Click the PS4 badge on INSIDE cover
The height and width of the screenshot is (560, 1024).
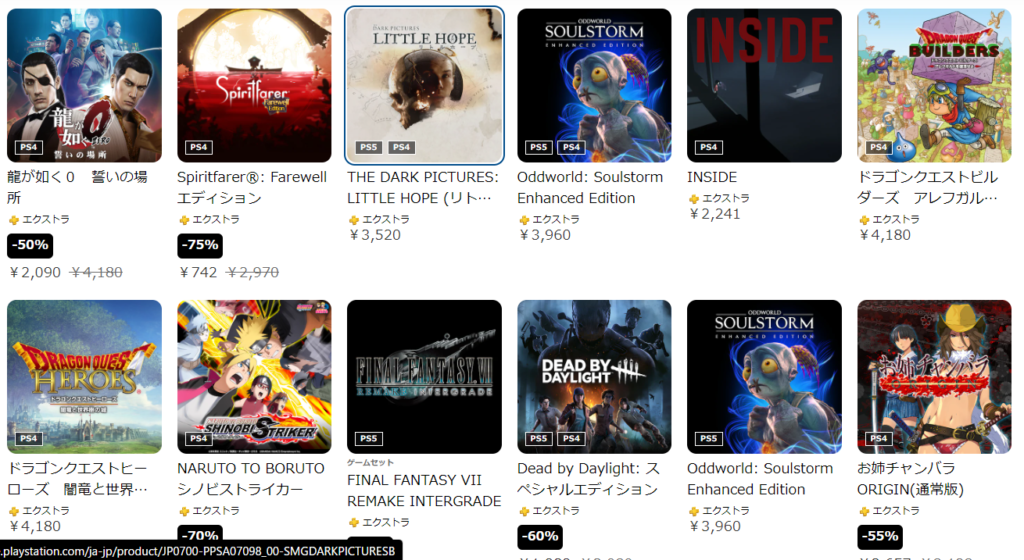[709, 148]
